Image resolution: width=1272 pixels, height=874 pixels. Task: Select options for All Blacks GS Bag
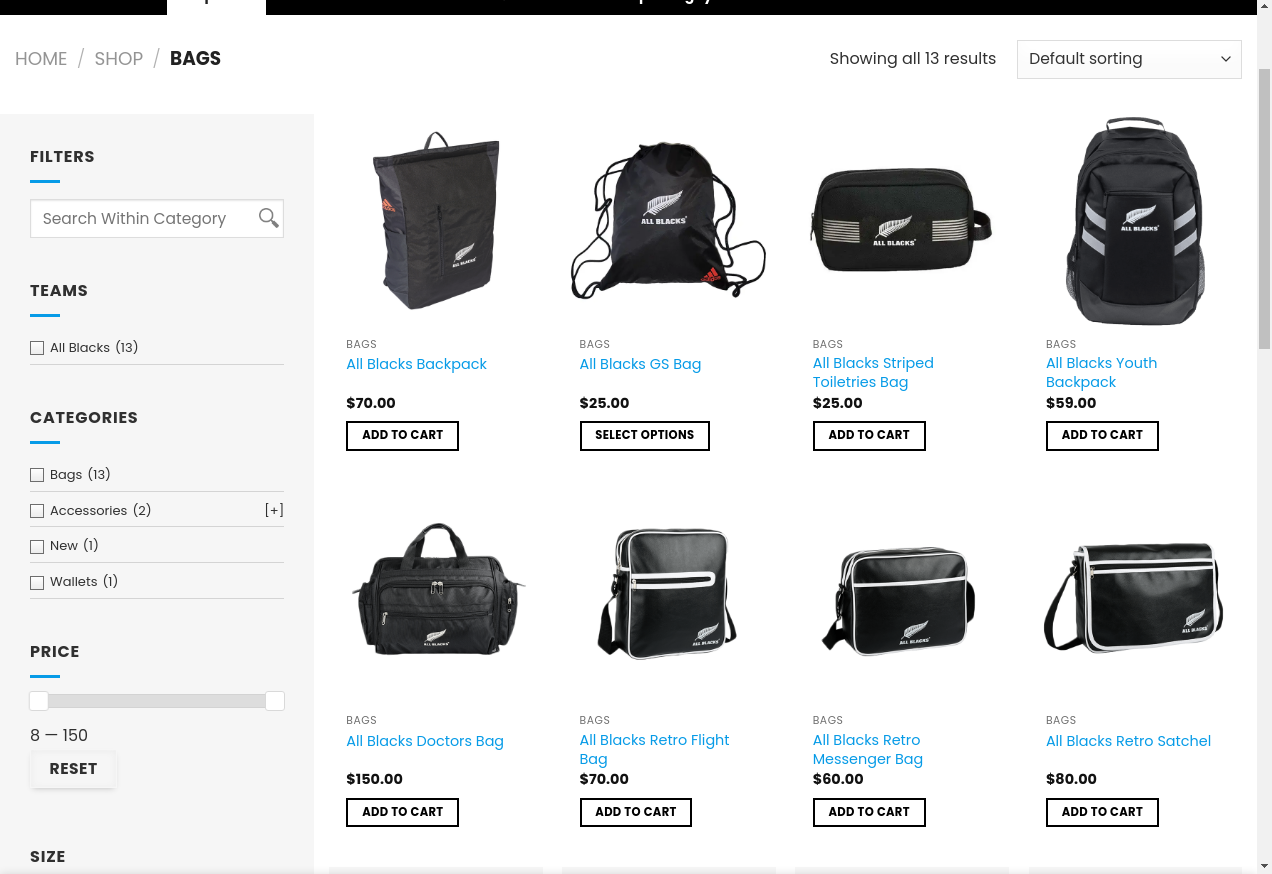[644, 435]
